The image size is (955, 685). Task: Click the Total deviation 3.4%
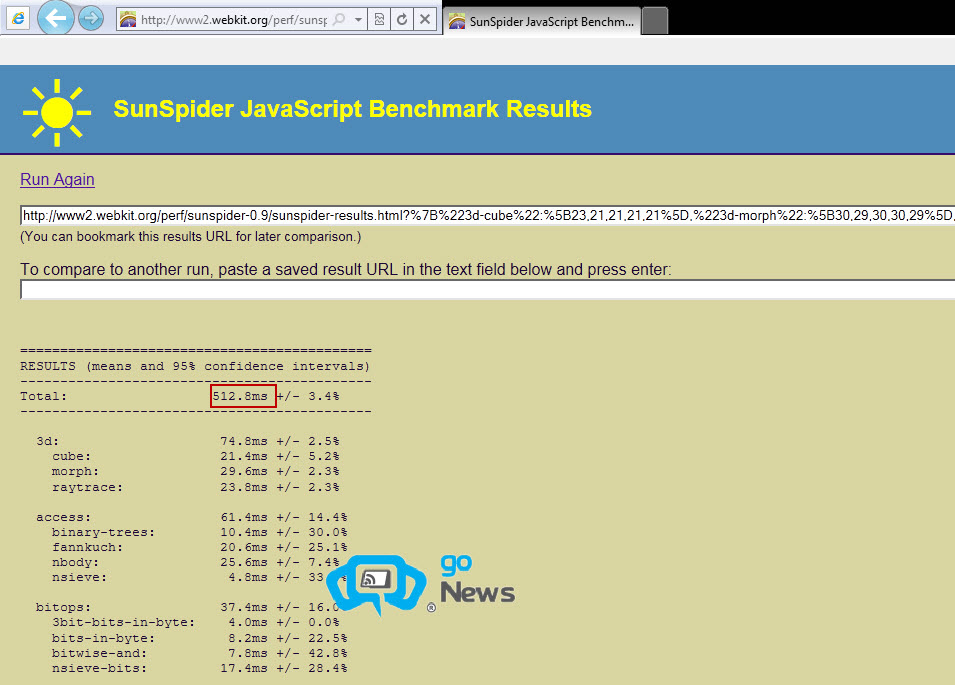[x=323, y=396]
